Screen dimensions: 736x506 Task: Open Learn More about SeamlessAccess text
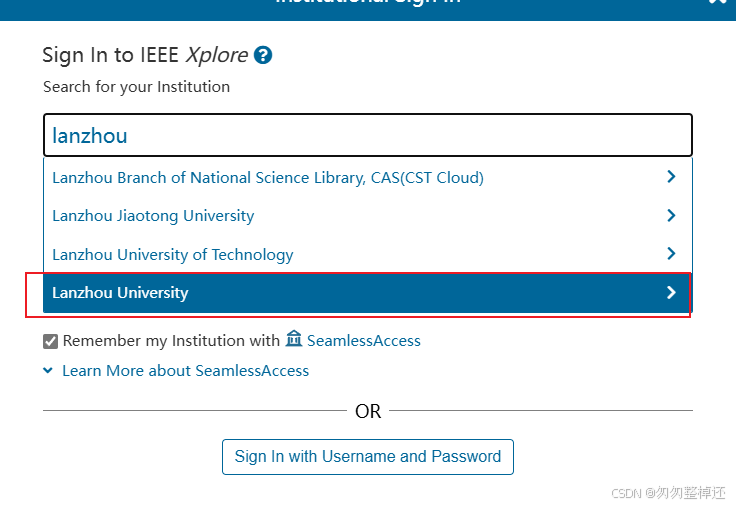tap(185, 371)
